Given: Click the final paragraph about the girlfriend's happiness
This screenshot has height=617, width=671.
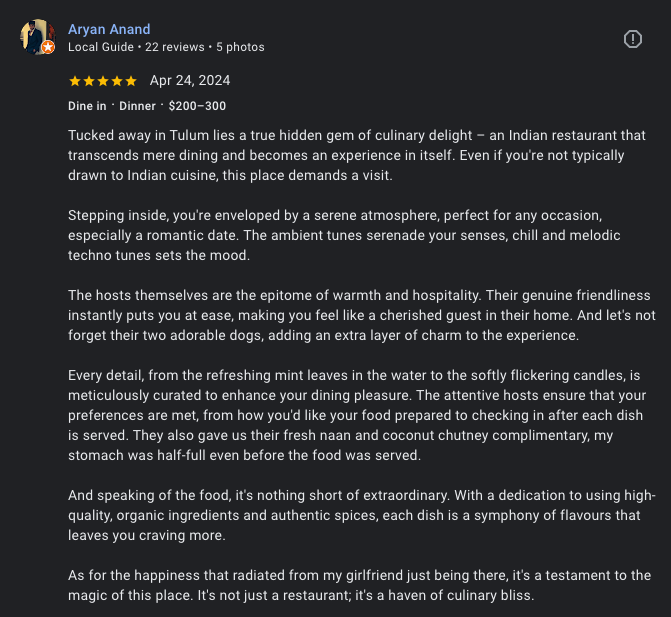Looking at the screenshot, I should [357, 585].
